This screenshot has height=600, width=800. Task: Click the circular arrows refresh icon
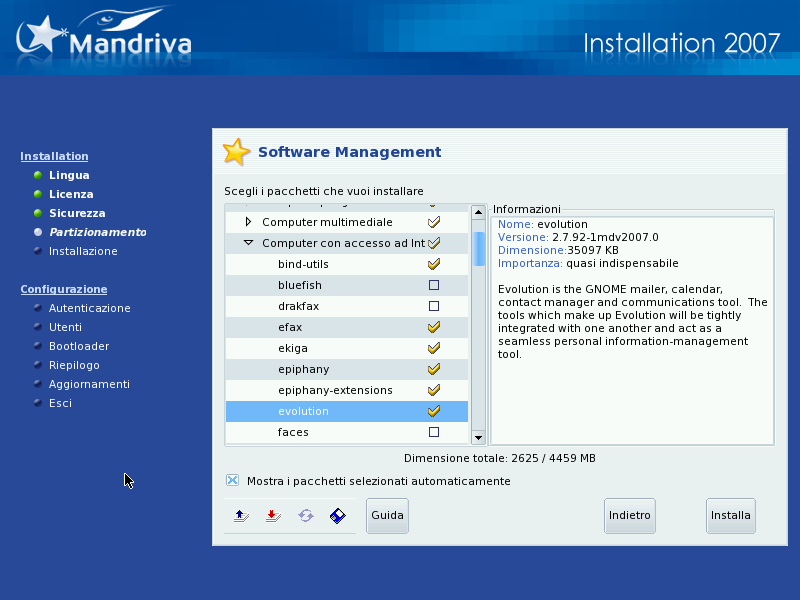click(x=305, y=516)
